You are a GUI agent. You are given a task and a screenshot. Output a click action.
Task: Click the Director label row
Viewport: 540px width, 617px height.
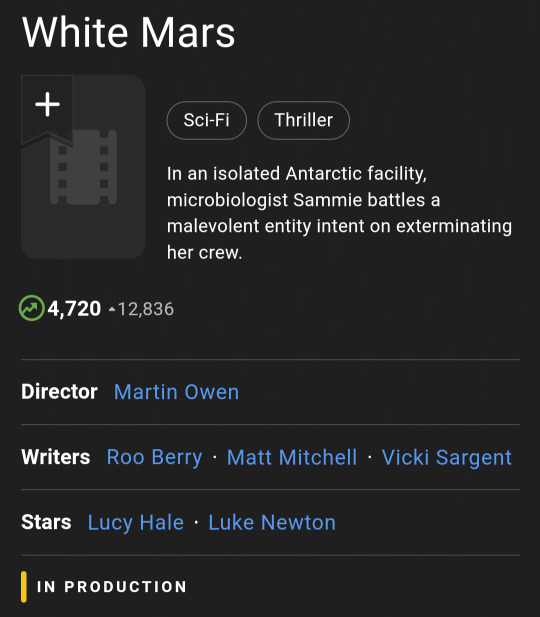click(x=270, y=392)
